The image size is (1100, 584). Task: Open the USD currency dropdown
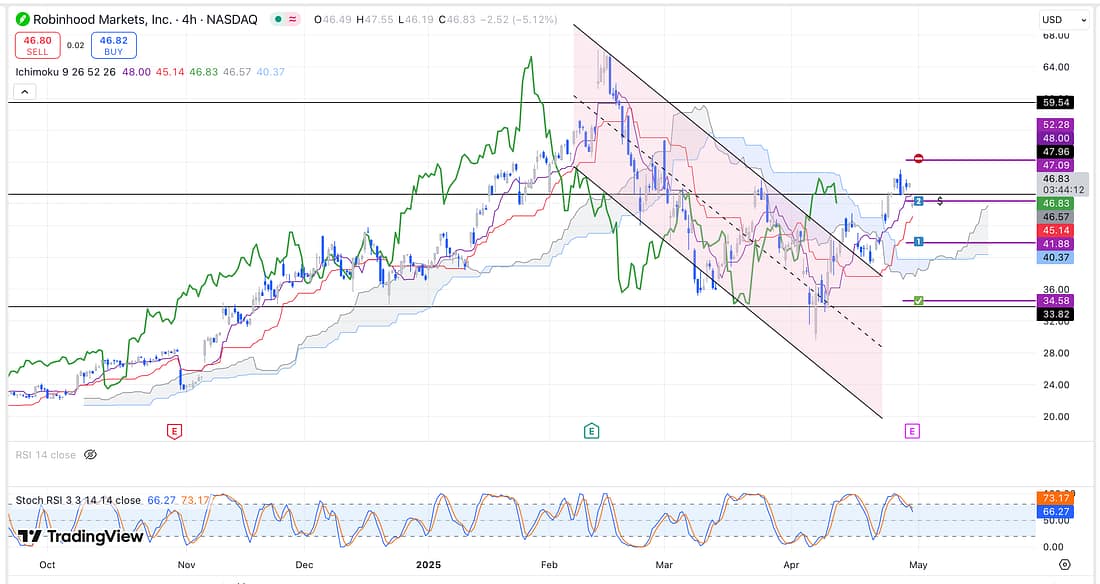(1063, 19)
